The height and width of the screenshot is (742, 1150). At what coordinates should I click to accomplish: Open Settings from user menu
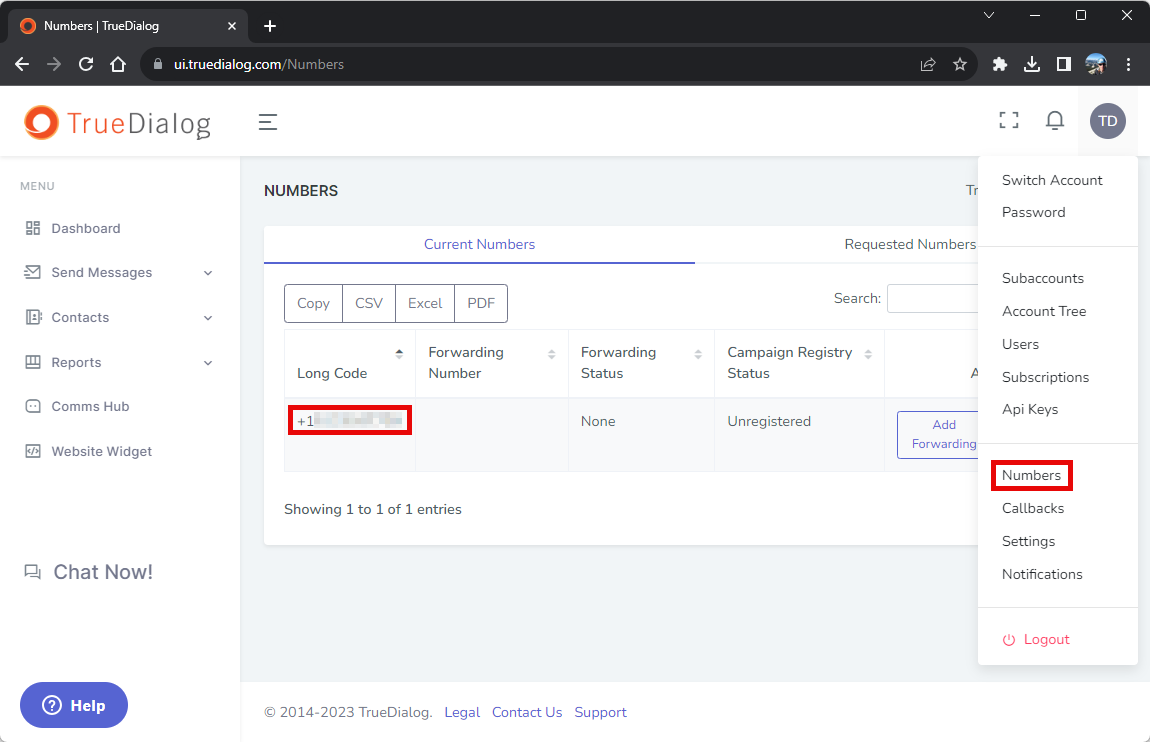1028,542
